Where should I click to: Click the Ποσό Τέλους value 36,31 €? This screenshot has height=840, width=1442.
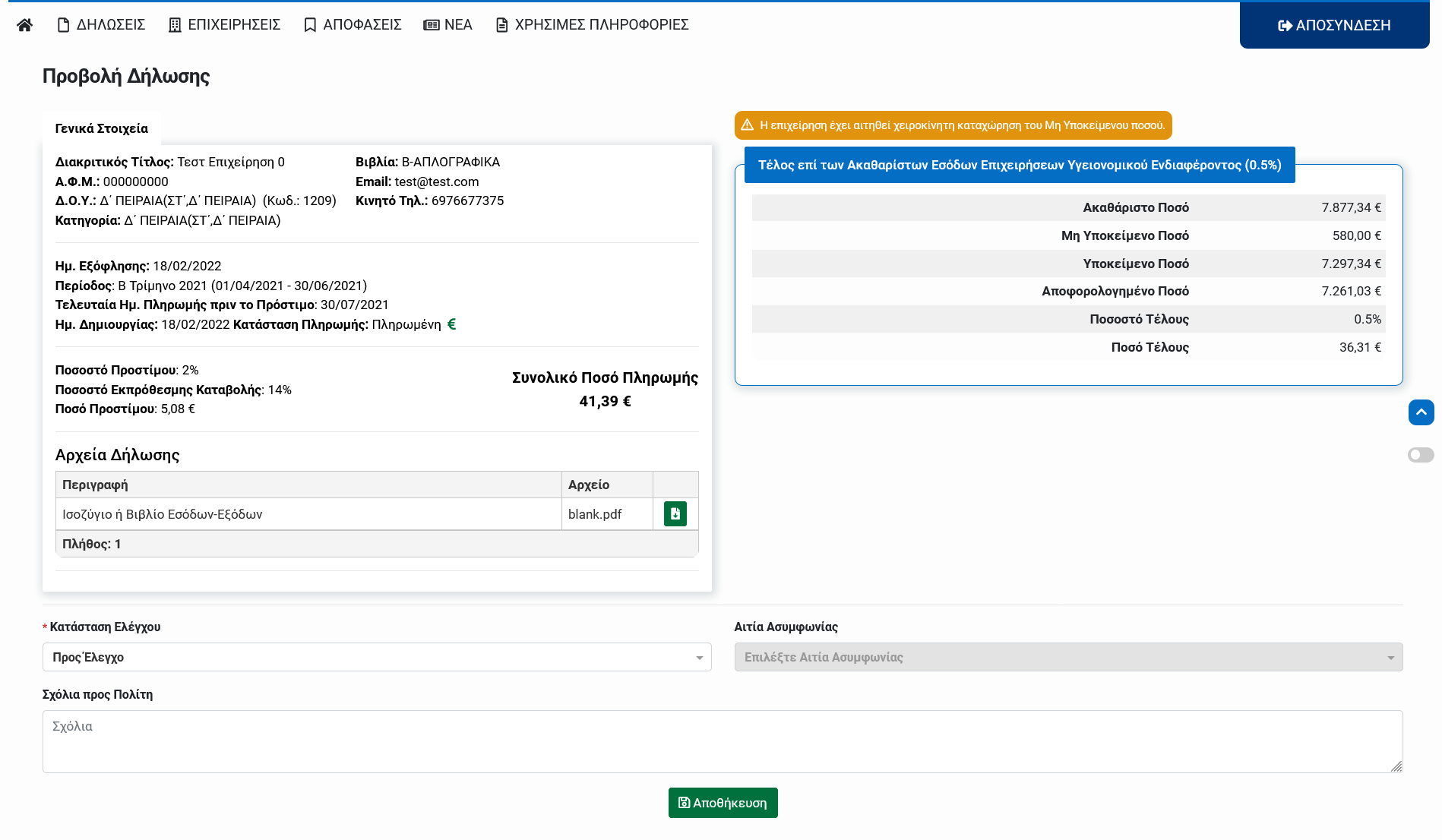tap(1360, 347)
